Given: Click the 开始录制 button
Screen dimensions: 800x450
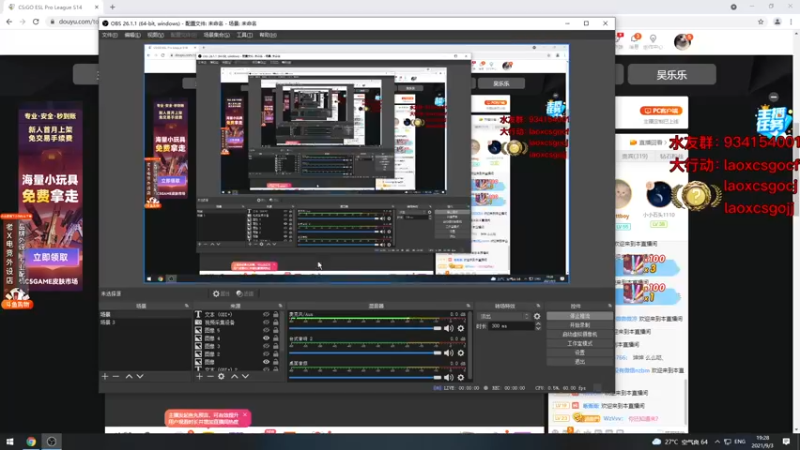Looking at the screenshot, I should 580,326.
